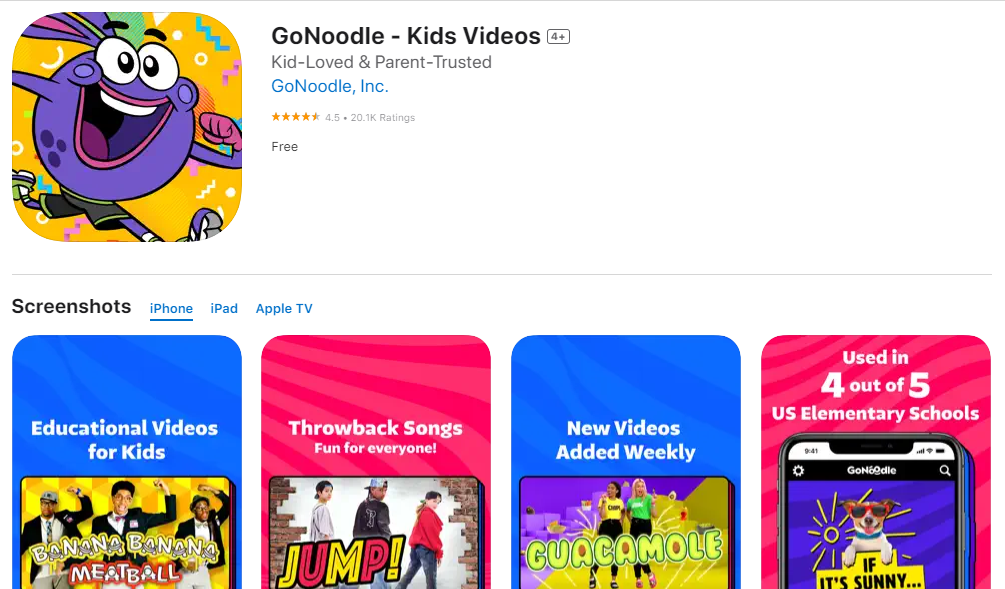Open the Apple TV screenshots tab
The width and height of the screenshot is (1005, 589).
click(x=284, y=308)
